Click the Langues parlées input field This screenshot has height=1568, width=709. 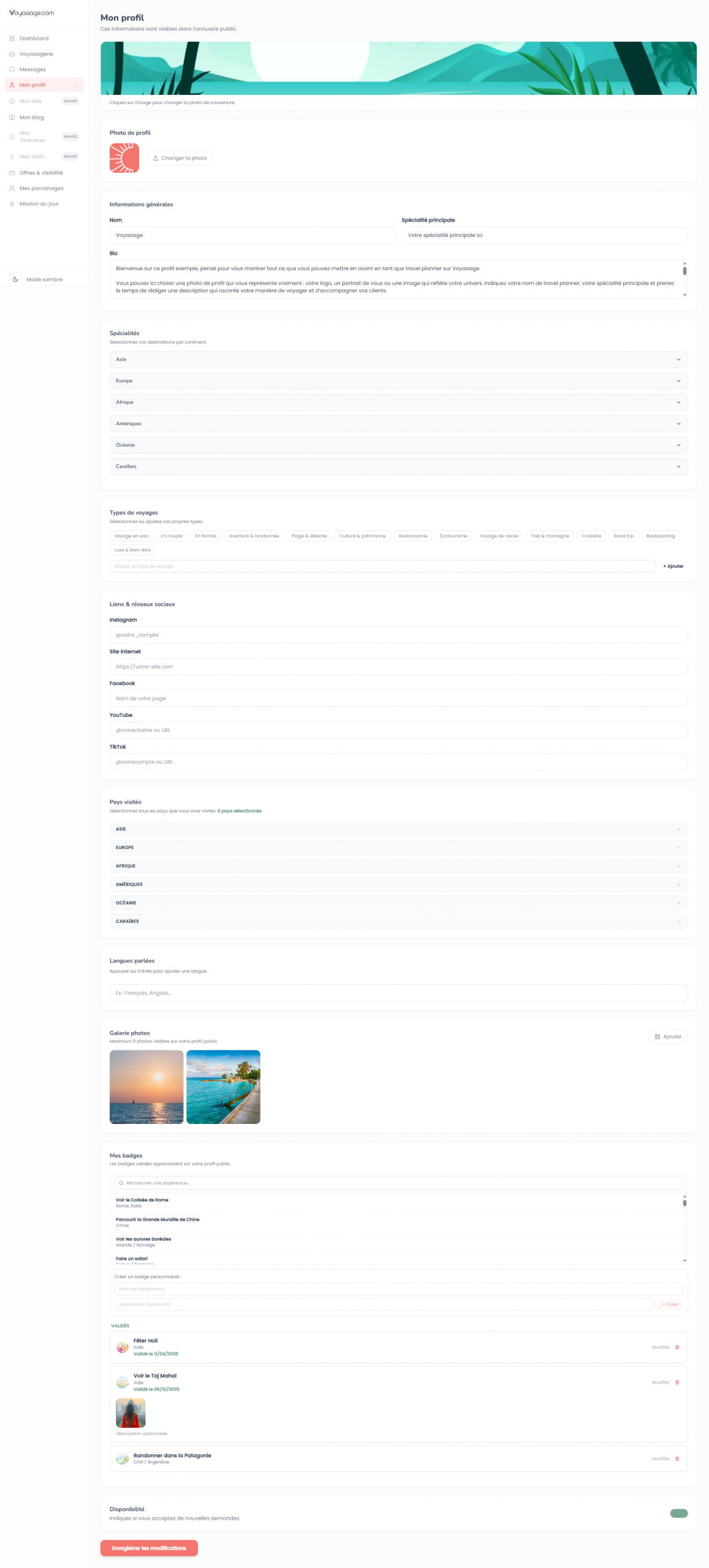click(398, 993)
